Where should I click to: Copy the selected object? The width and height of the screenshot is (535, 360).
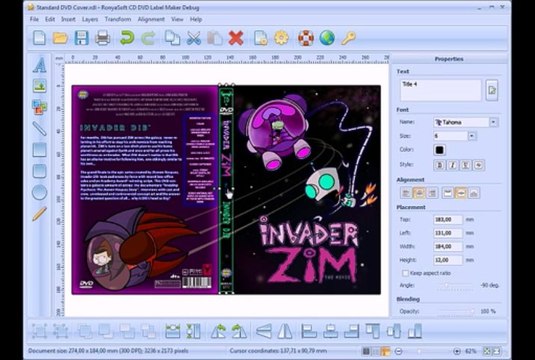click(x=172, y=38)
